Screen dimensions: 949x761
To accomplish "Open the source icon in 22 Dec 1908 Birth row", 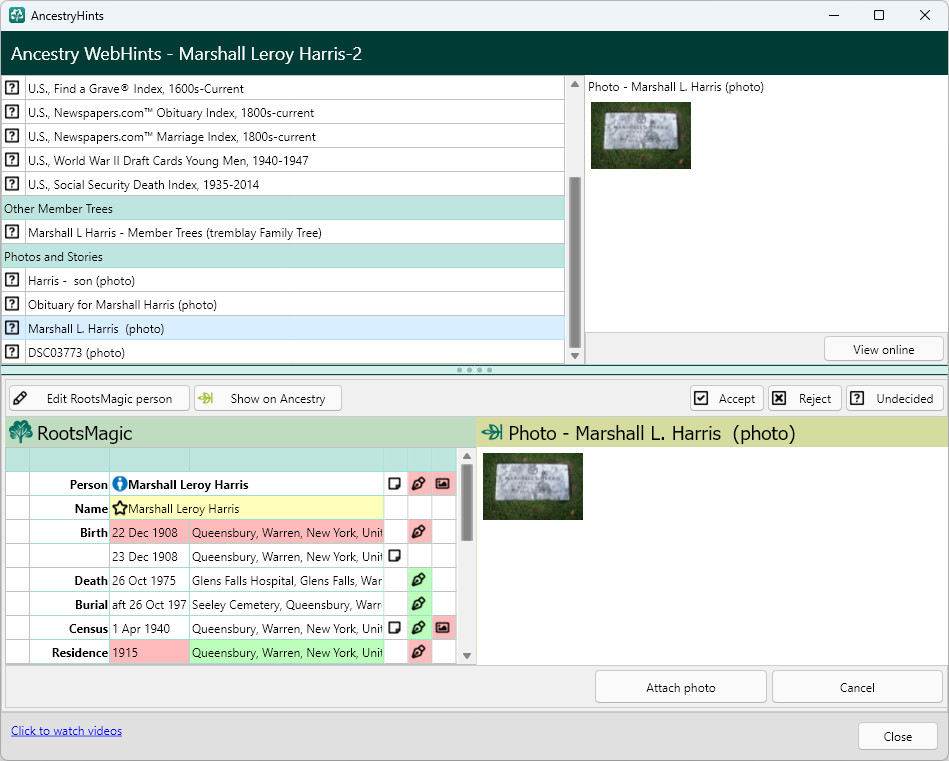I will tap(419, 532).
